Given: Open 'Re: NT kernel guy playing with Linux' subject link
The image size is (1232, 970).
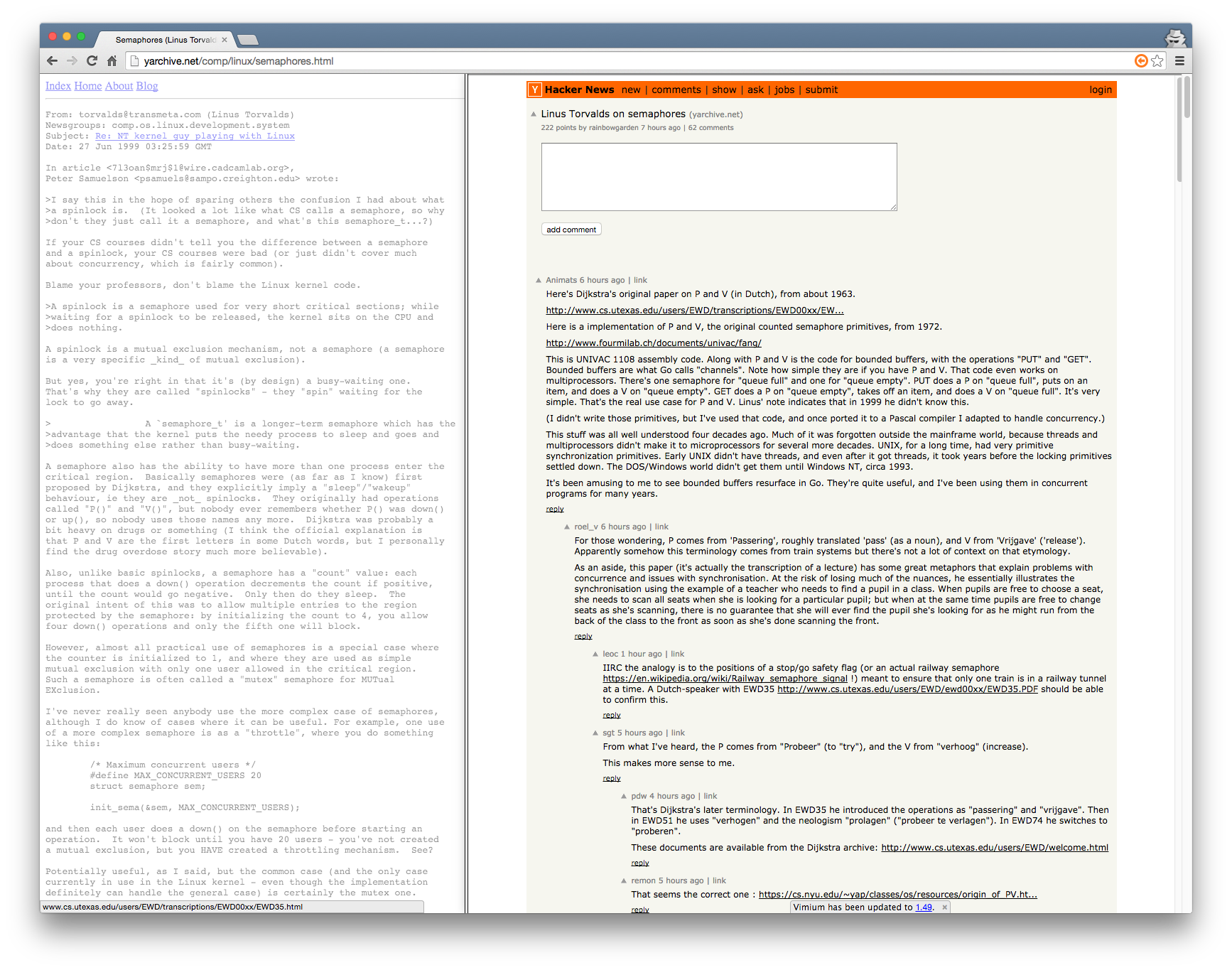Looking at the screenshot, I should tap(195, 136).
